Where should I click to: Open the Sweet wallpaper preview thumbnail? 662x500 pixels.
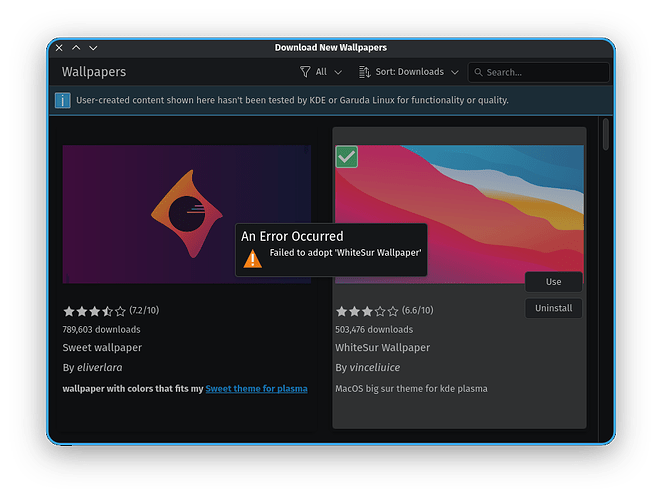pos(187,214)
